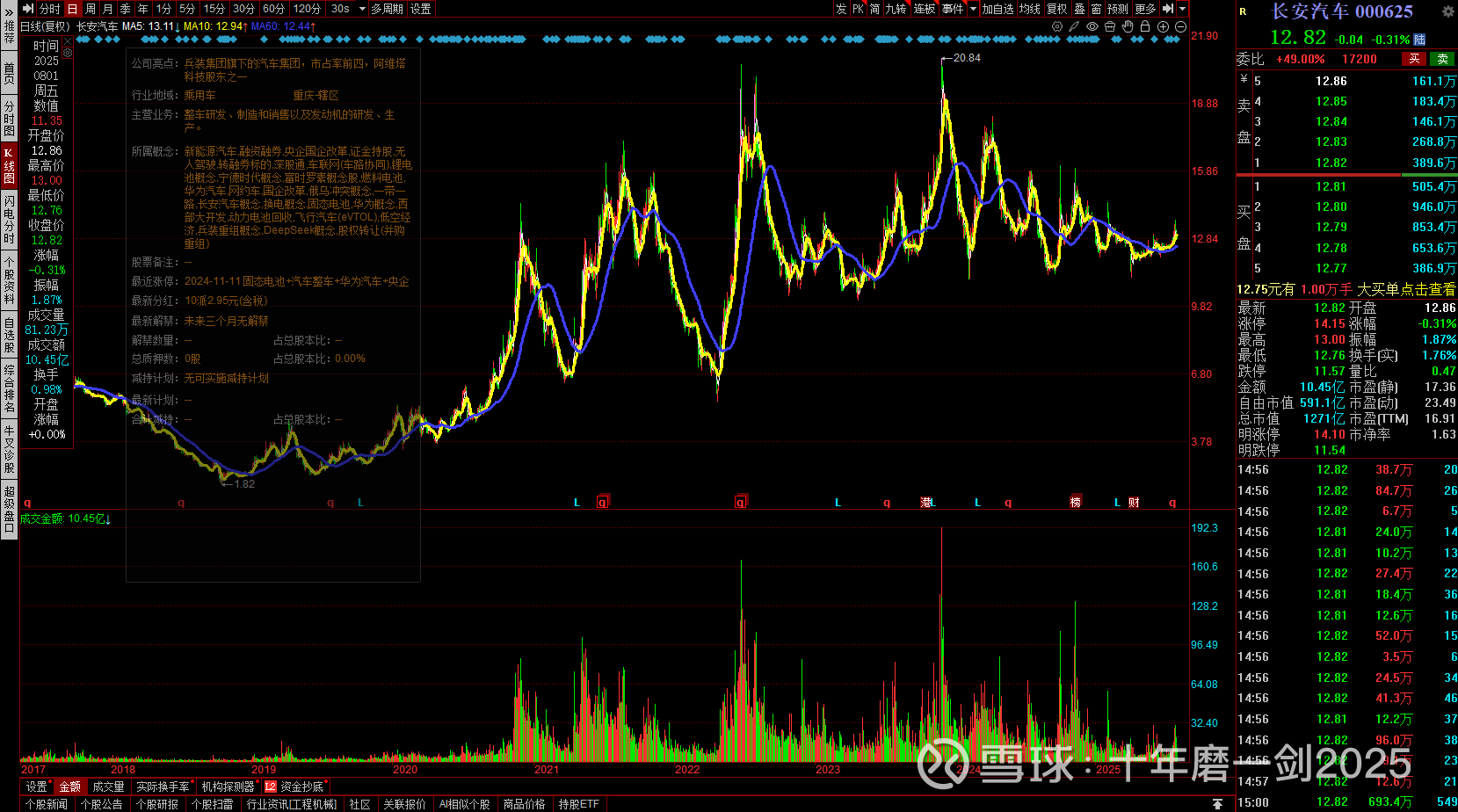This screenshot has height=812, width=1458.
Task: Open 设置 next to 多周期
Action: 421,9
